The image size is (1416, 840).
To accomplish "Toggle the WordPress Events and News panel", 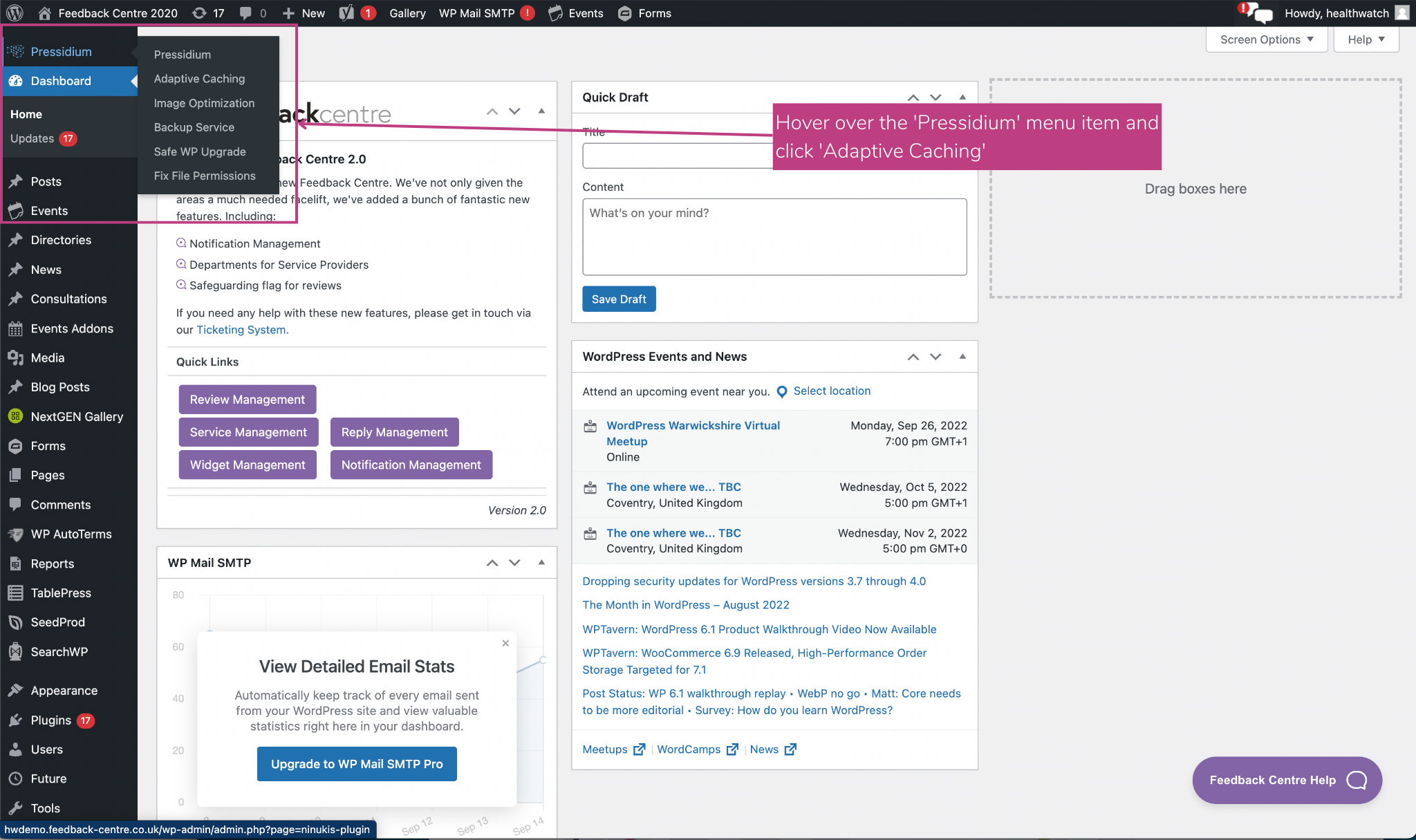I will [x=962, y=357].
